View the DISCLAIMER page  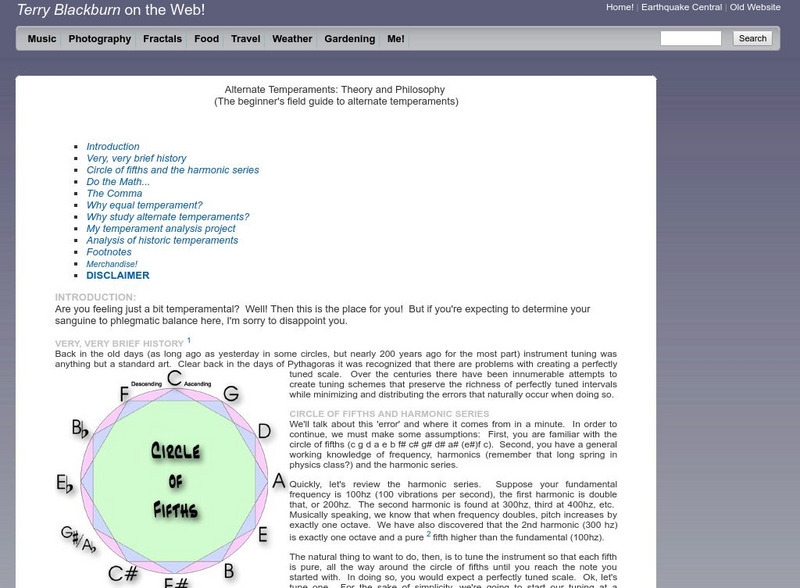tap(117, 277)
